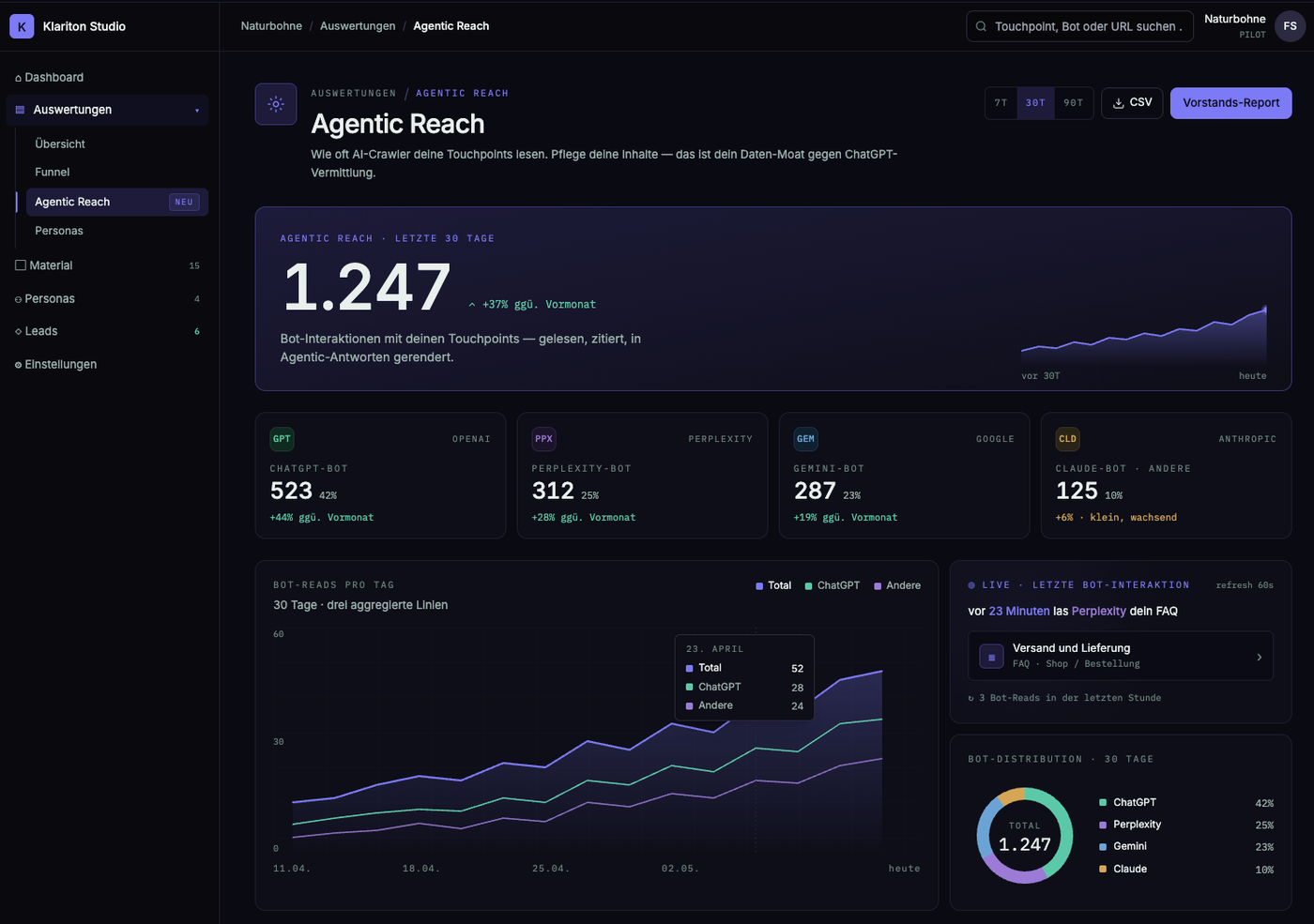Click the Agentic Reach sun icon
This screenshot has width=1314, height=924.
coord(276,104)
